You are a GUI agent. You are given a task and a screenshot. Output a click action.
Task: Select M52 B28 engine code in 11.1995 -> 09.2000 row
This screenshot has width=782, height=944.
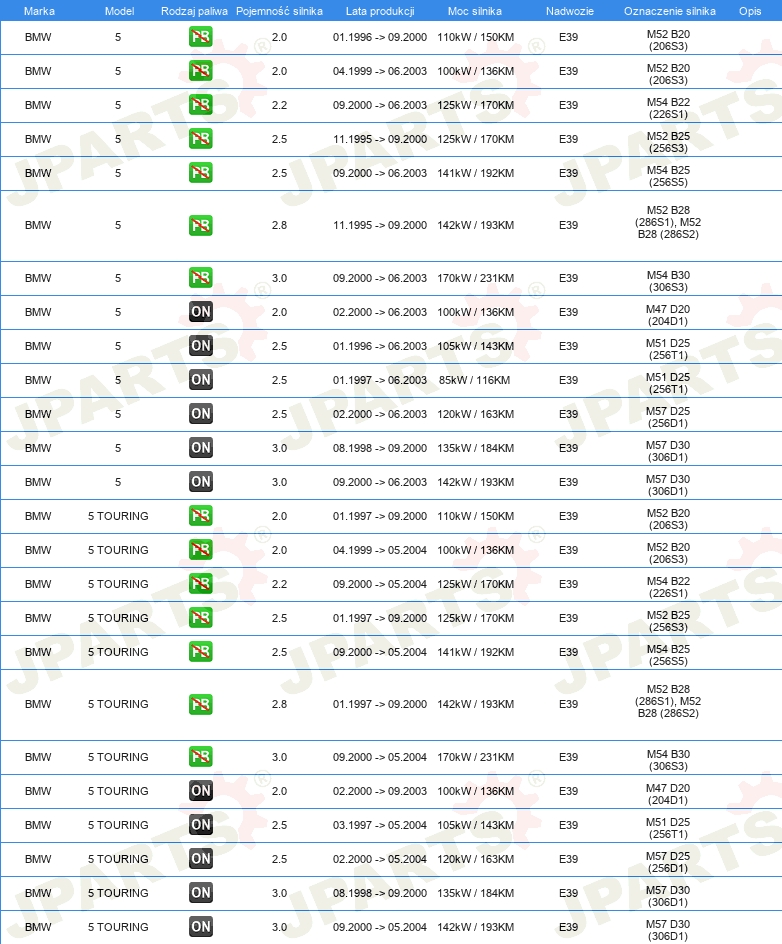click(668, 222)
